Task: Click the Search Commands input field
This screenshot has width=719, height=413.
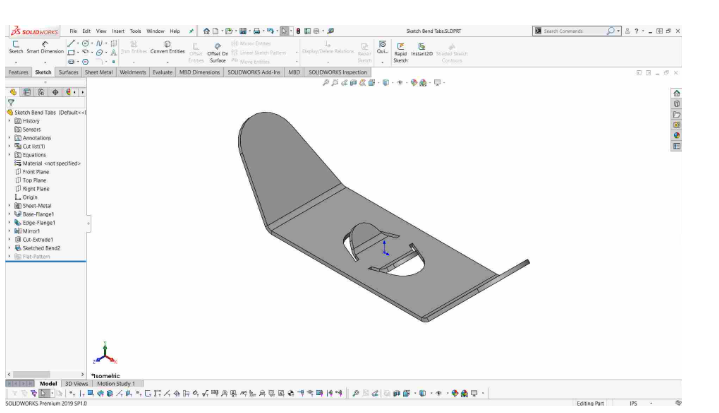Action: coord(574,31)
